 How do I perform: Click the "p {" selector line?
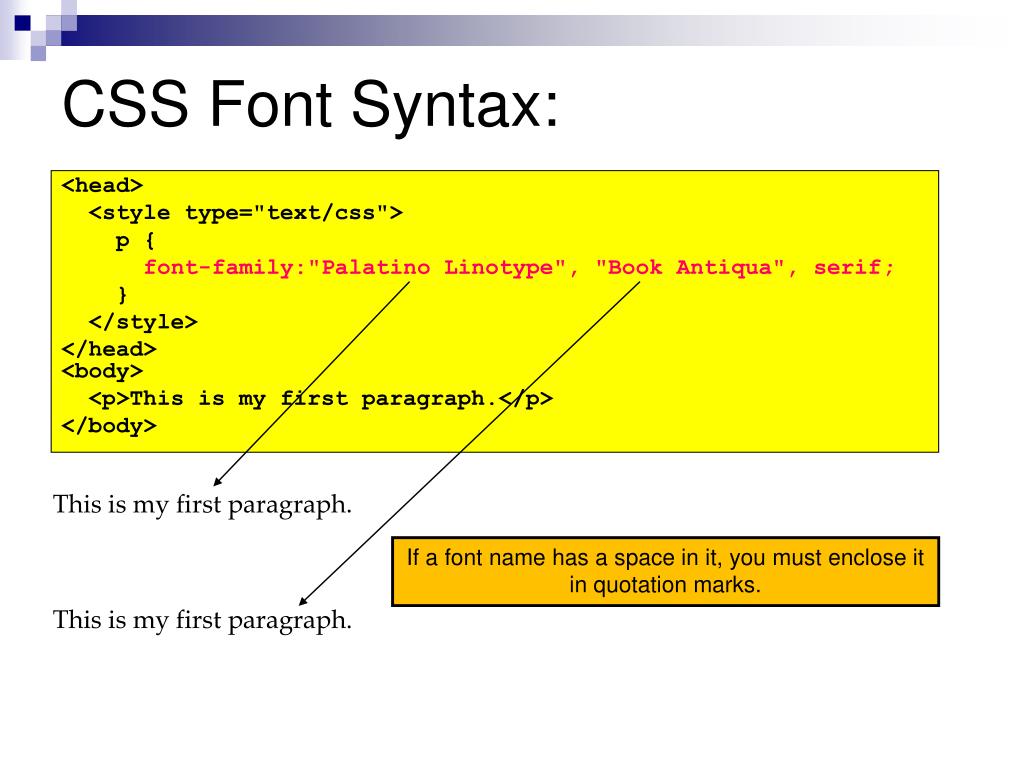click(x=135, y=240)
